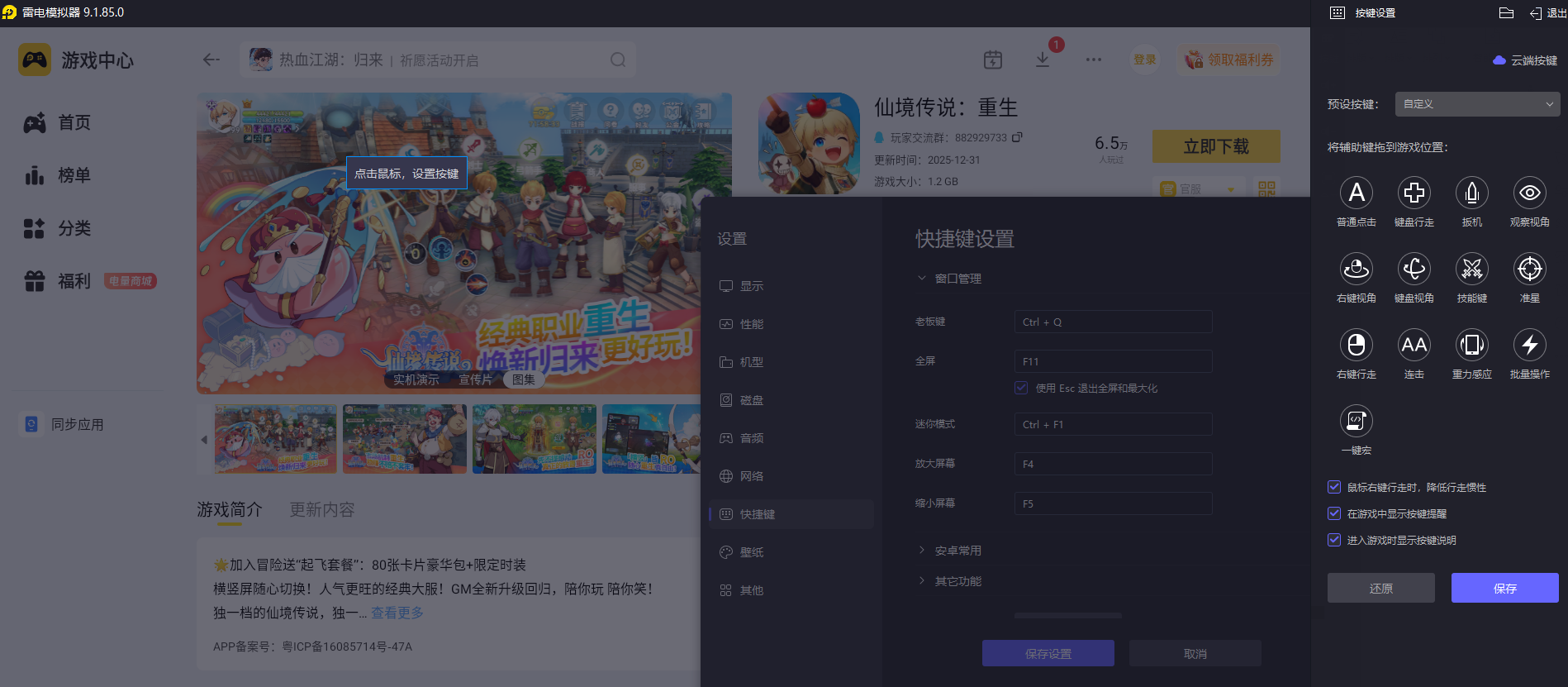Select 快捷键 settings tab

coord(791,514)
